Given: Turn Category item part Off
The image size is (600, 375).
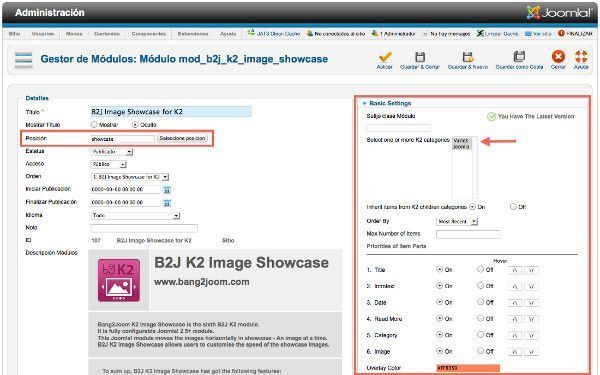Looking at the screenshot, I should tap(480, 335).
